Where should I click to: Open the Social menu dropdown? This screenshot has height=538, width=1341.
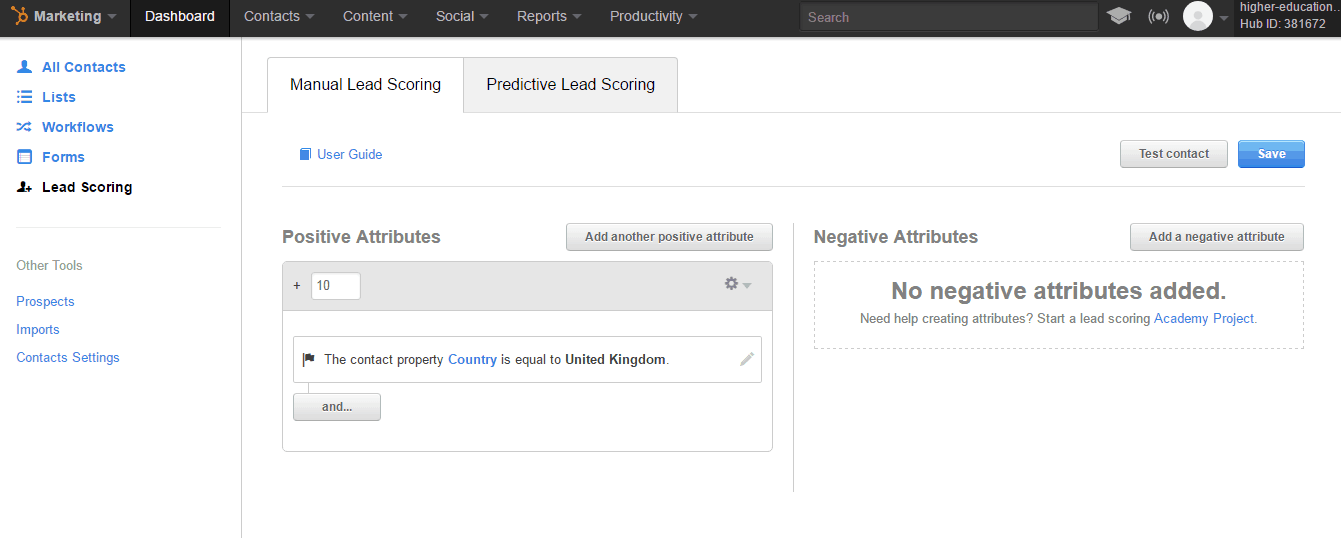462,16
